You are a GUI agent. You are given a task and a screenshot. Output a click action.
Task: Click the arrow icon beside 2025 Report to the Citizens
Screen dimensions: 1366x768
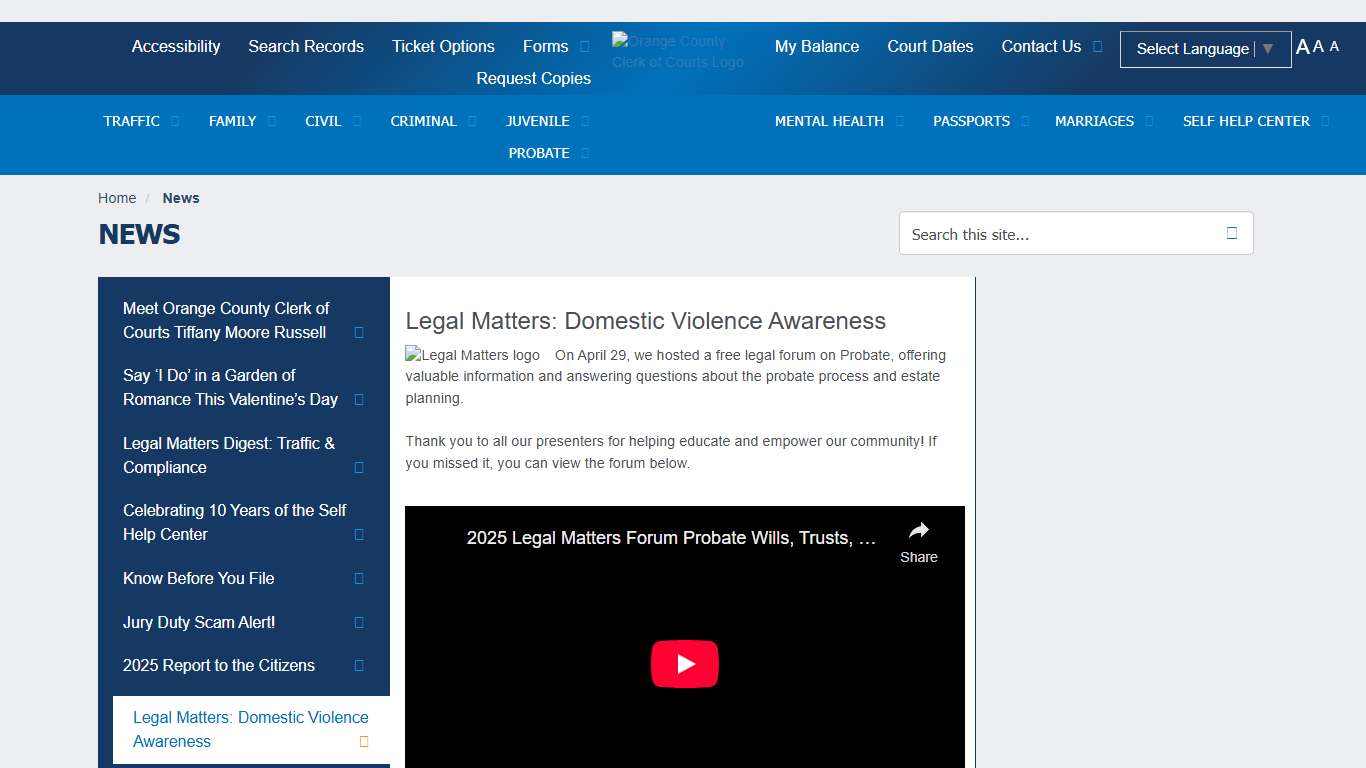pos(359,665)
